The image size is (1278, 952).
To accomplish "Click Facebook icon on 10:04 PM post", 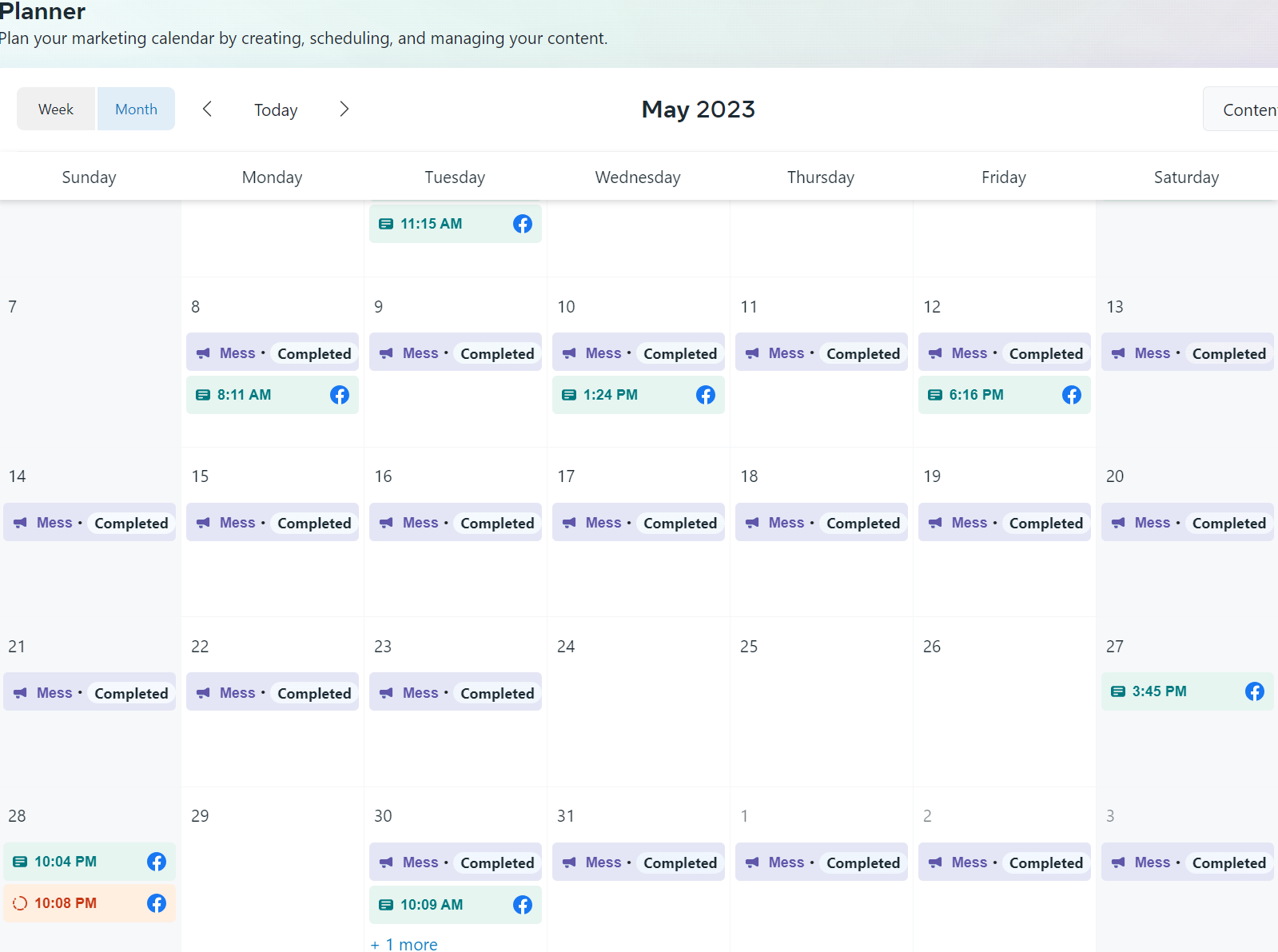I will click(x=157, y=862).
